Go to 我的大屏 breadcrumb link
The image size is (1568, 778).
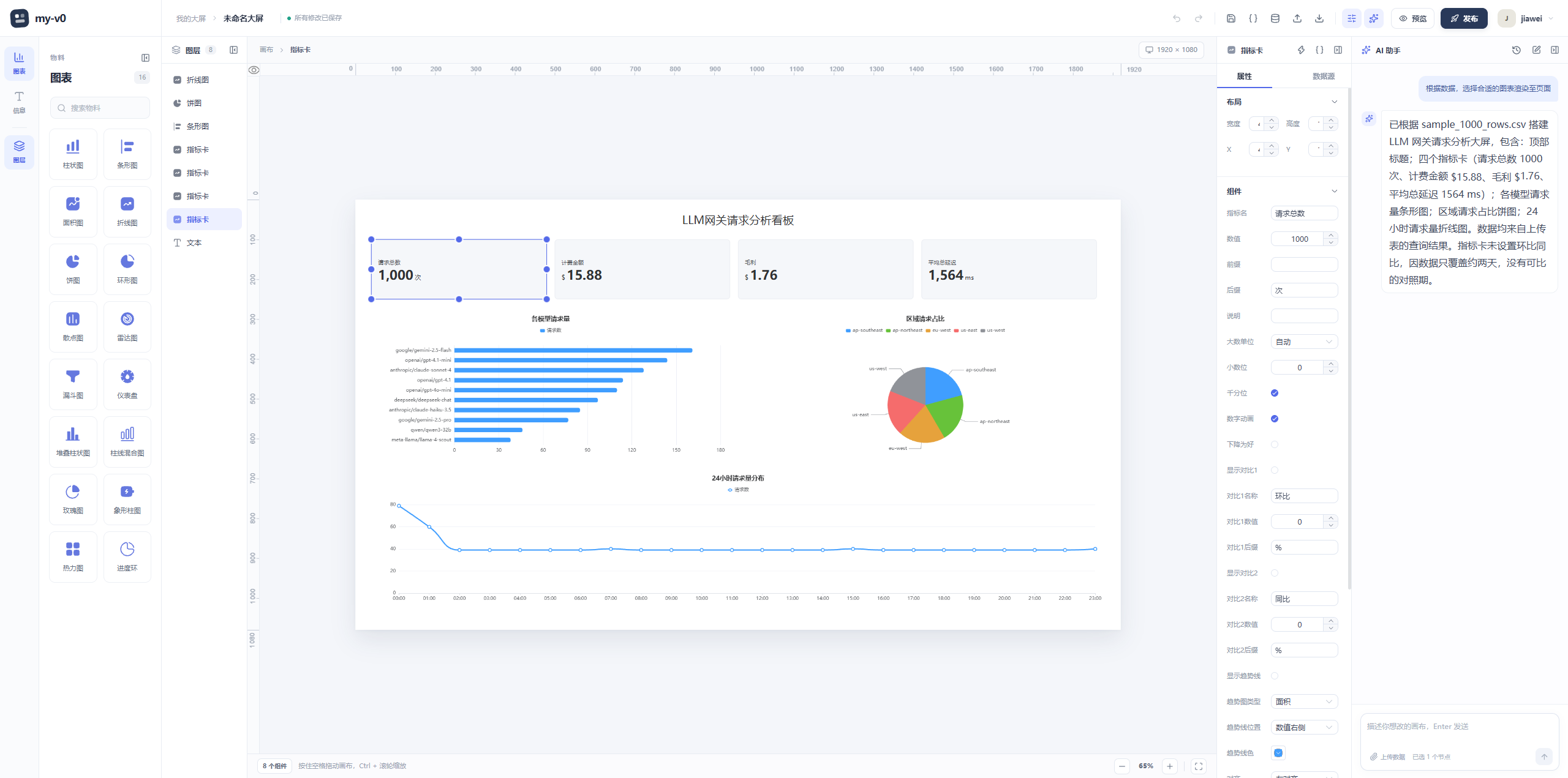[x=191, y=18]
